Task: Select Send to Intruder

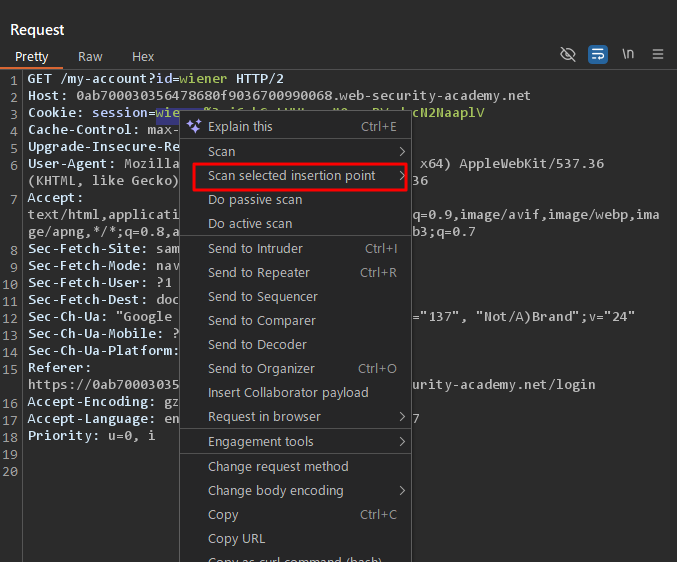Action: pyautogui.click(x=295, y=249)
